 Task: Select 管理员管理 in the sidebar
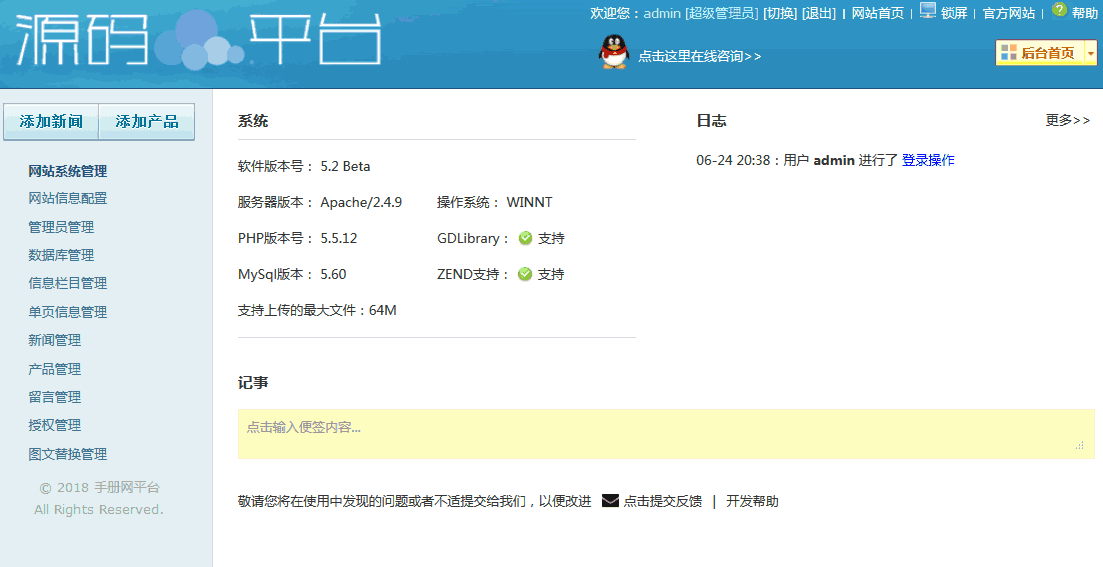(x=61, y=227)
